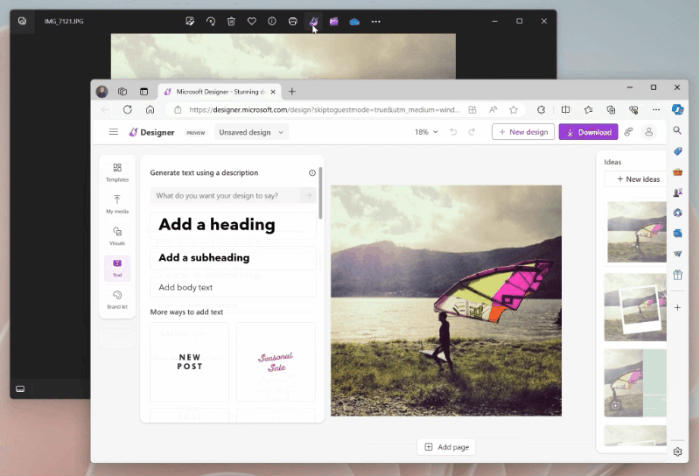Open the Brand kit panel tab
The width and height of the screenshot is (699, 476).
117,300
